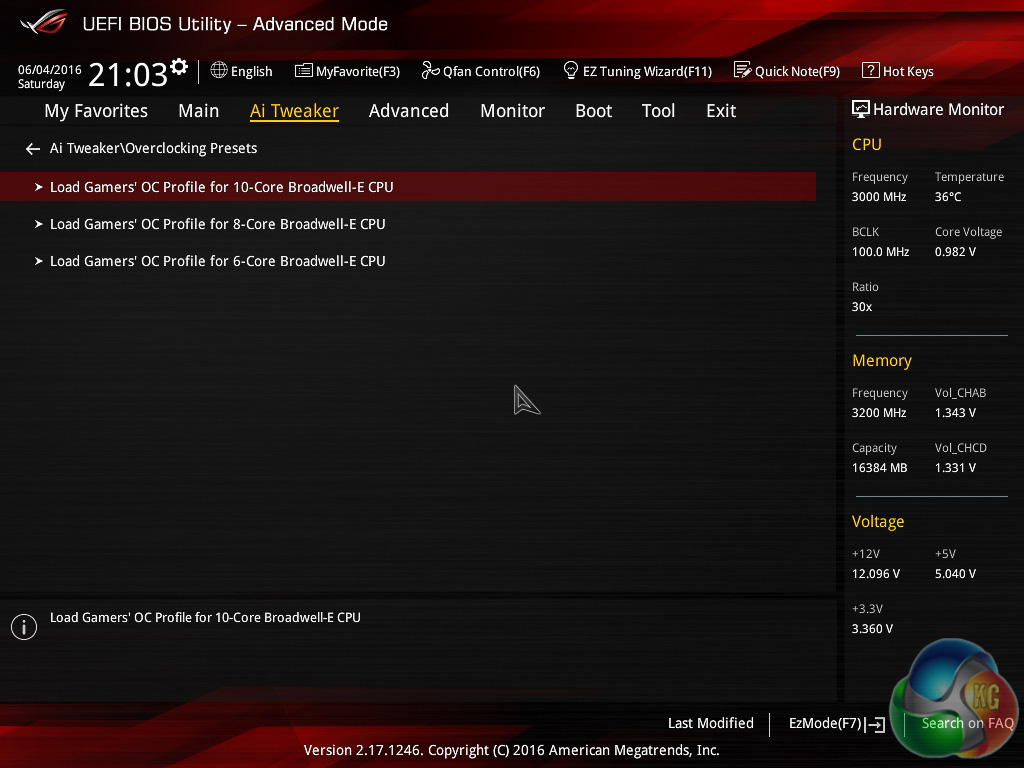Viewport: 1024px width, 768px height.
Task: Click Core Voltage value 0.982 V
Action: tap(955, 251)
